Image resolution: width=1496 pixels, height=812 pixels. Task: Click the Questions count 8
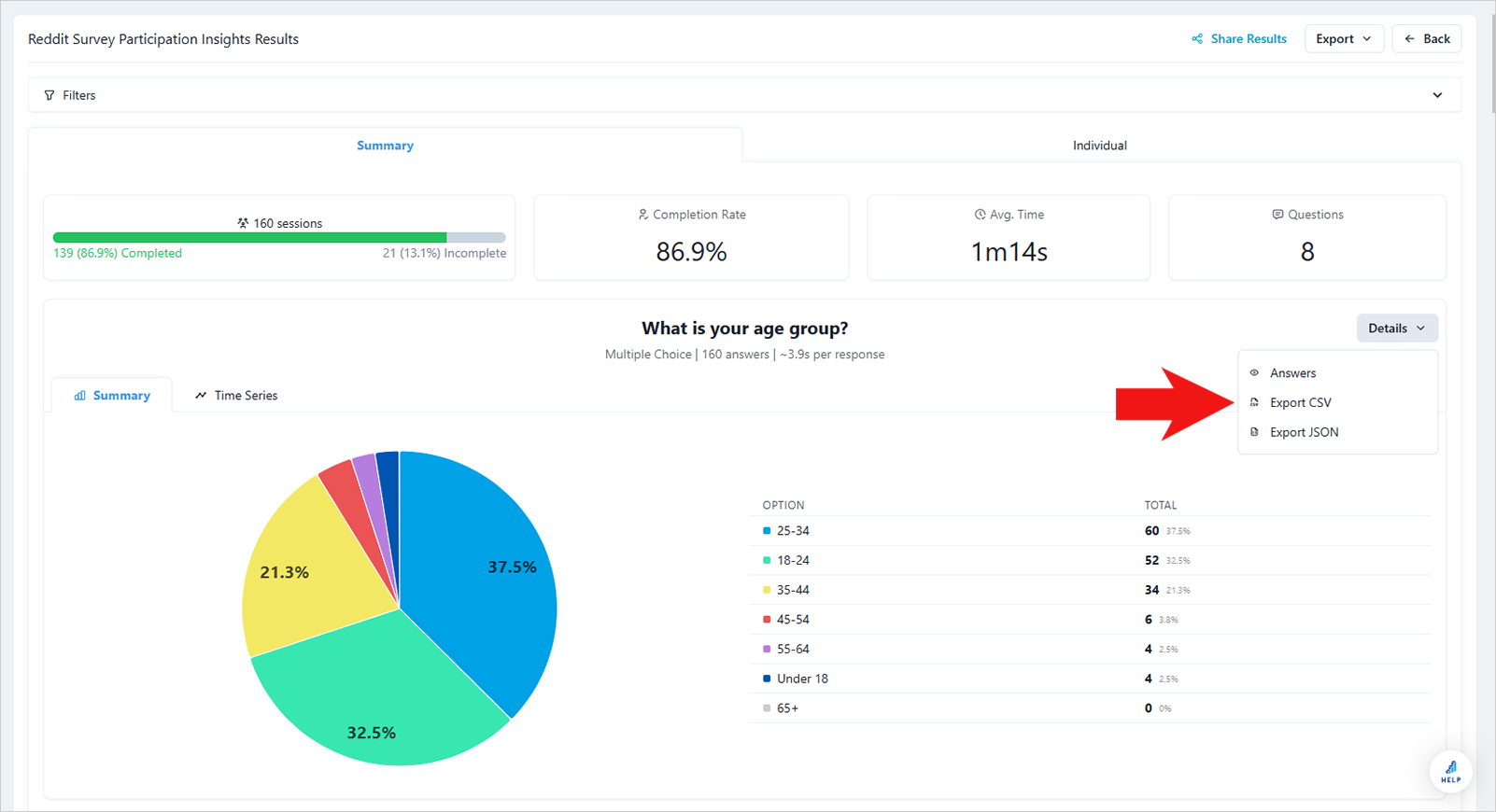1307,252
